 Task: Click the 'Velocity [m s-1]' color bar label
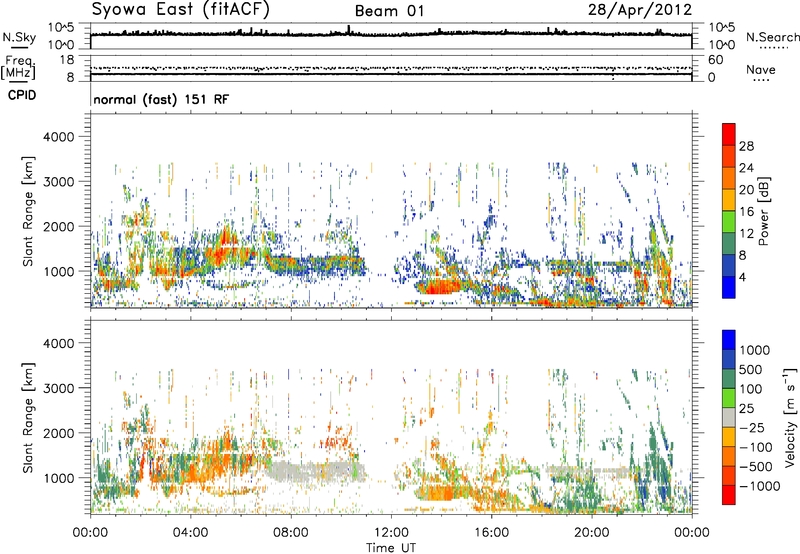[x=790, y=417]
